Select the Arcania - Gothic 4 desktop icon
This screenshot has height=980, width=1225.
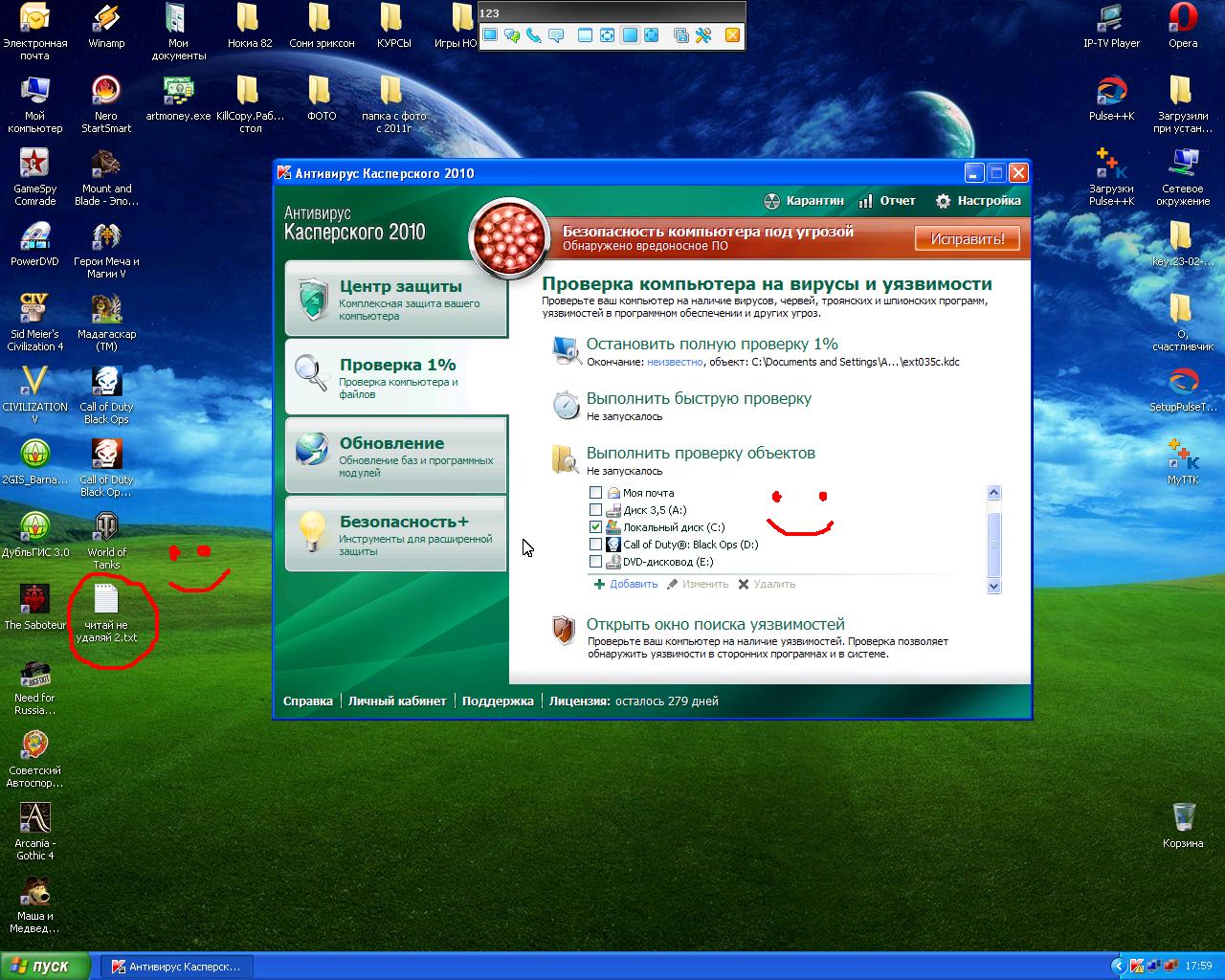coord(34,832)
